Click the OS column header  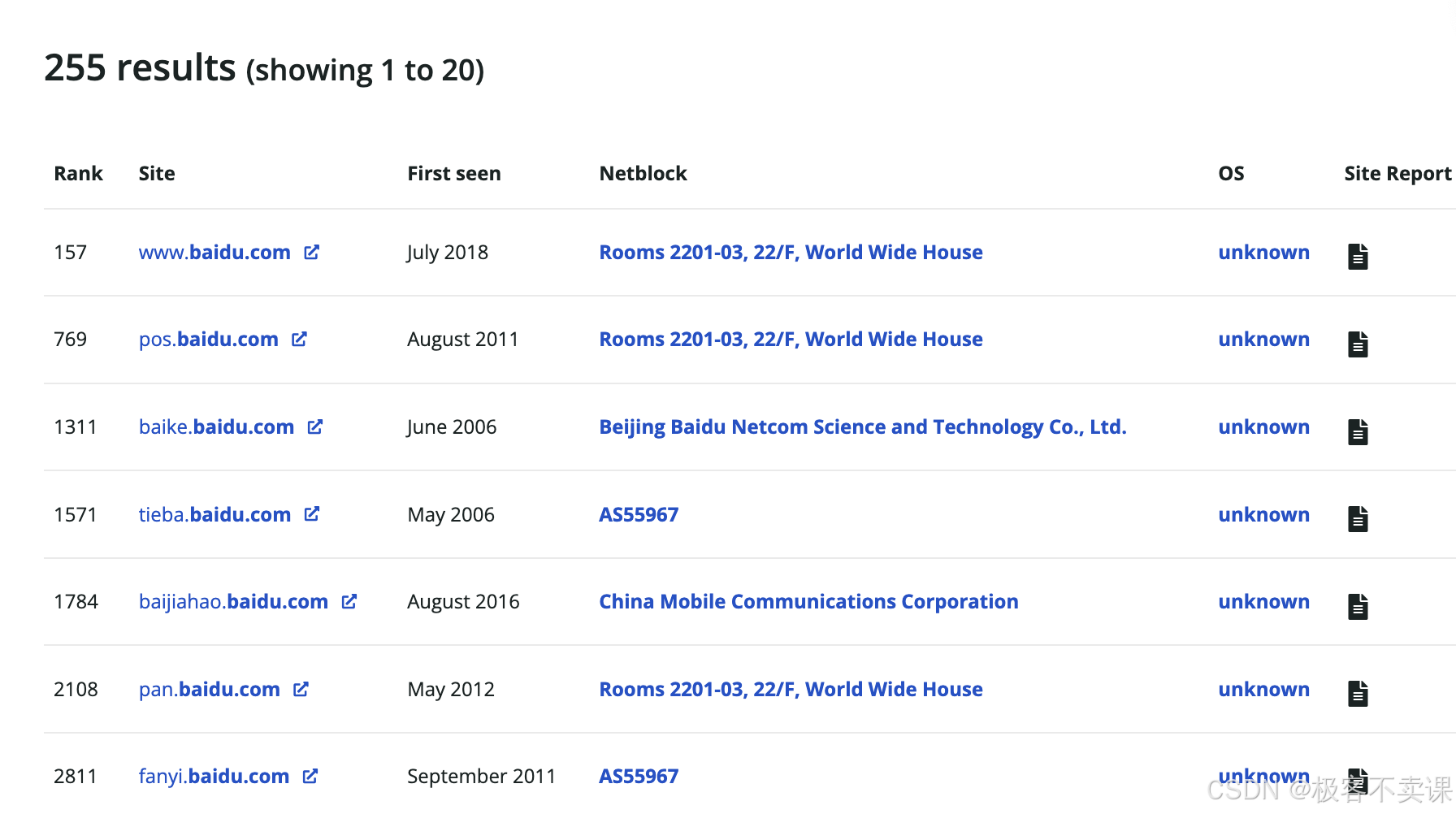[1231, 174]
